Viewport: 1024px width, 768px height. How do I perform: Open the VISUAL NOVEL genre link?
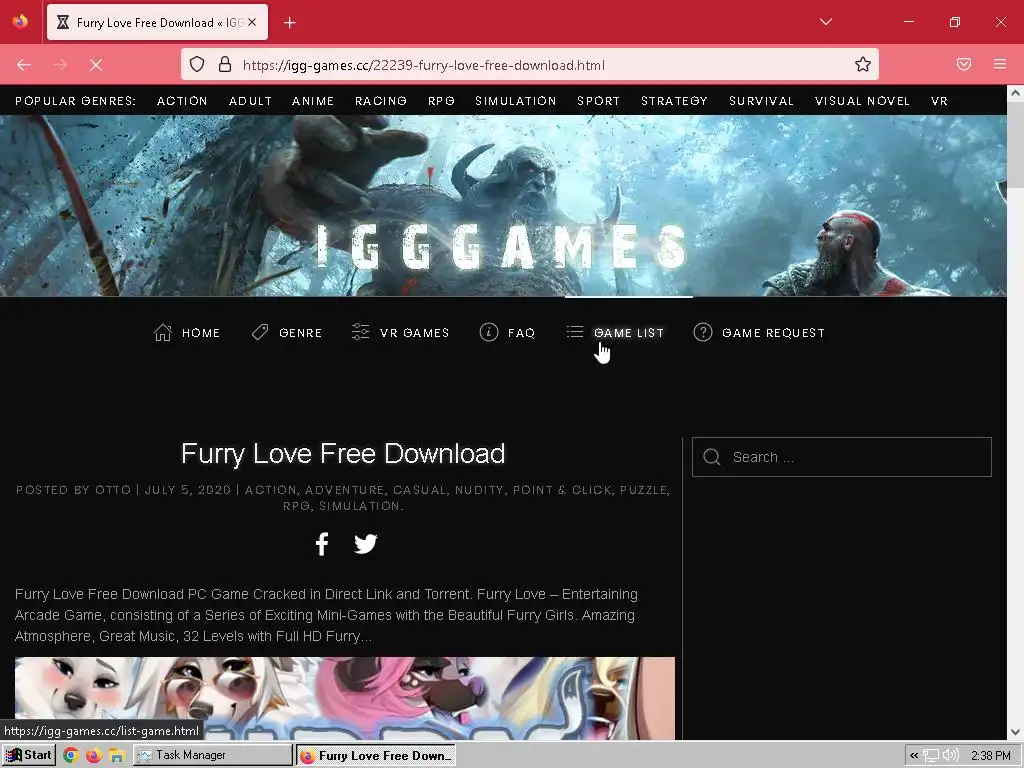pos(862,101)
